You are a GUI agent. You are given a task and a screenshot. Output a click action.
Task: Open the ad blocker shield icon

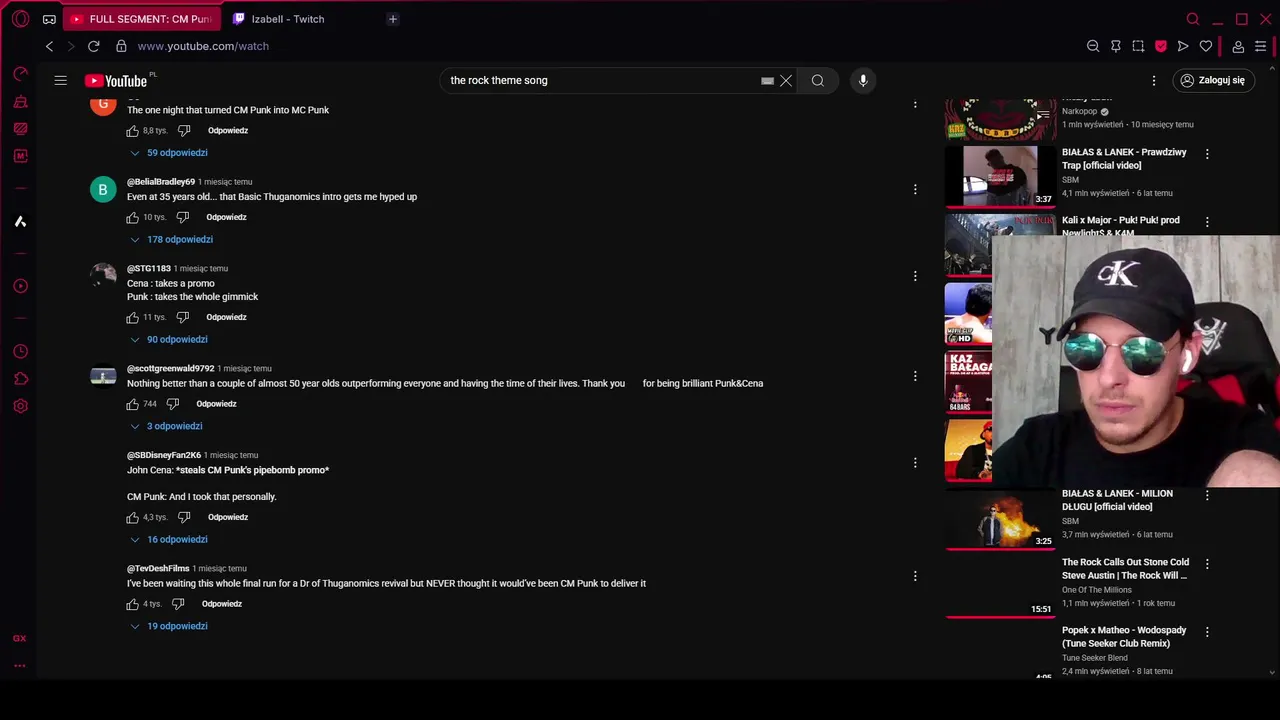tap(1161, 46)
